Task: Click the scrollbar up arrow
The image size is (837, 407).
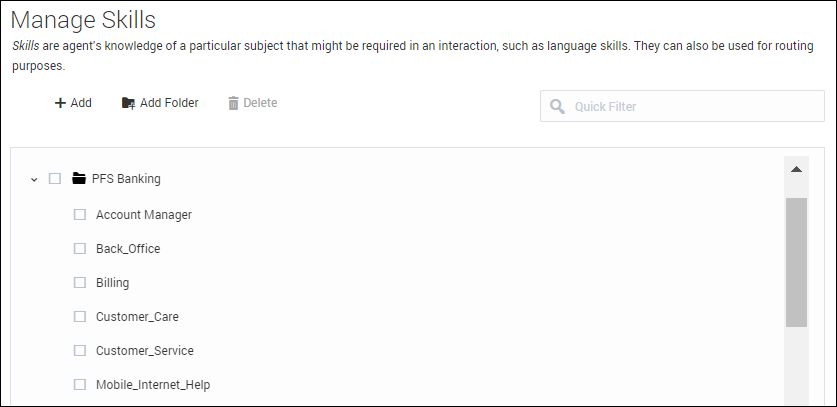Action: point(796,169)
